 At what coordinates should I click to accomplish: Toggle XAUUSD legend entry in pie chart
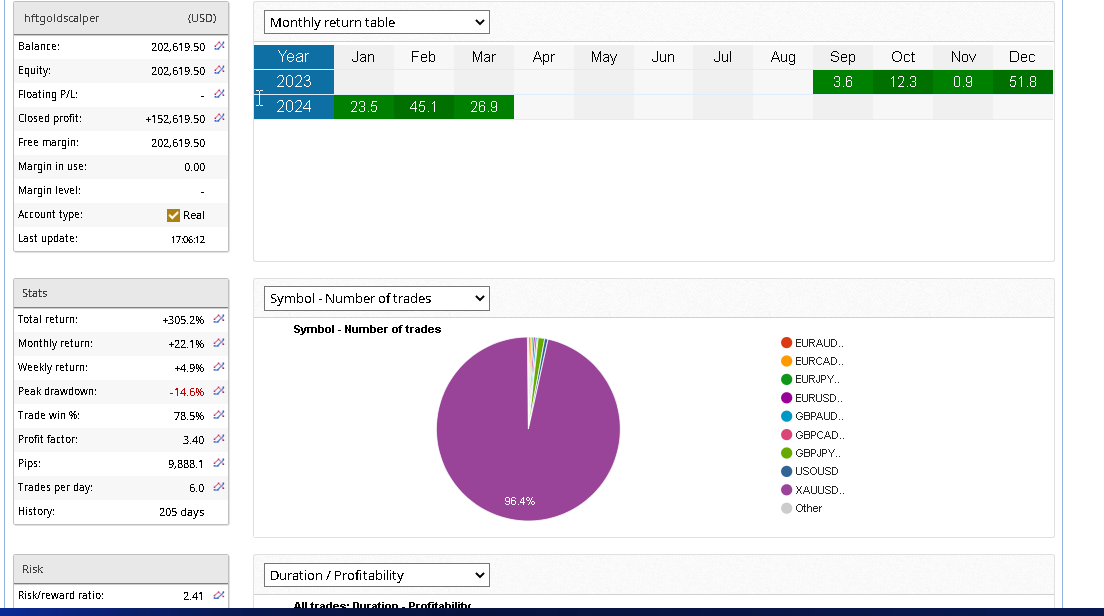(812, 490)
